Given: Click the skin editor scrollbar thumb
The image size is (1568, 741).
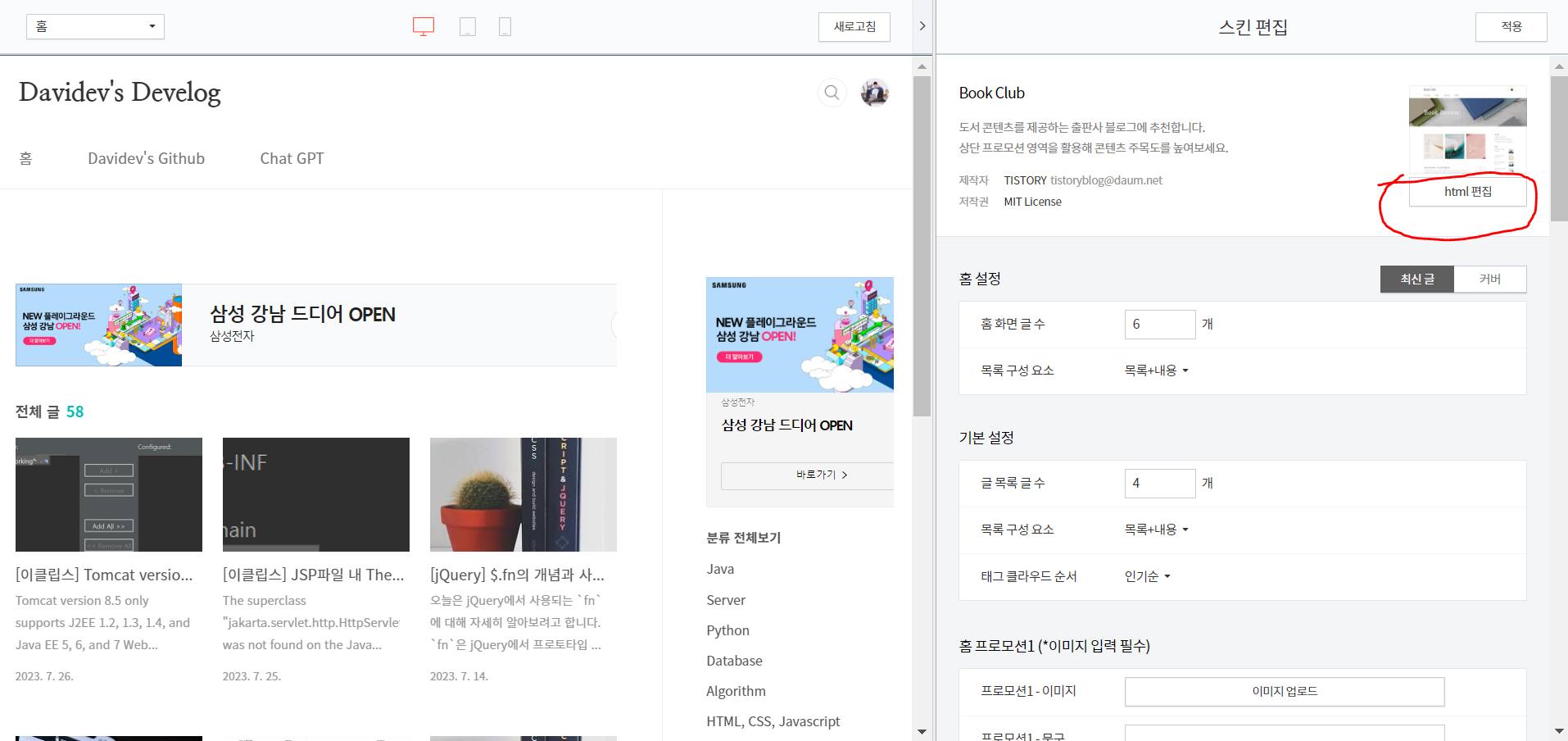Looking at the screenshot, I should click(1559, 148).
